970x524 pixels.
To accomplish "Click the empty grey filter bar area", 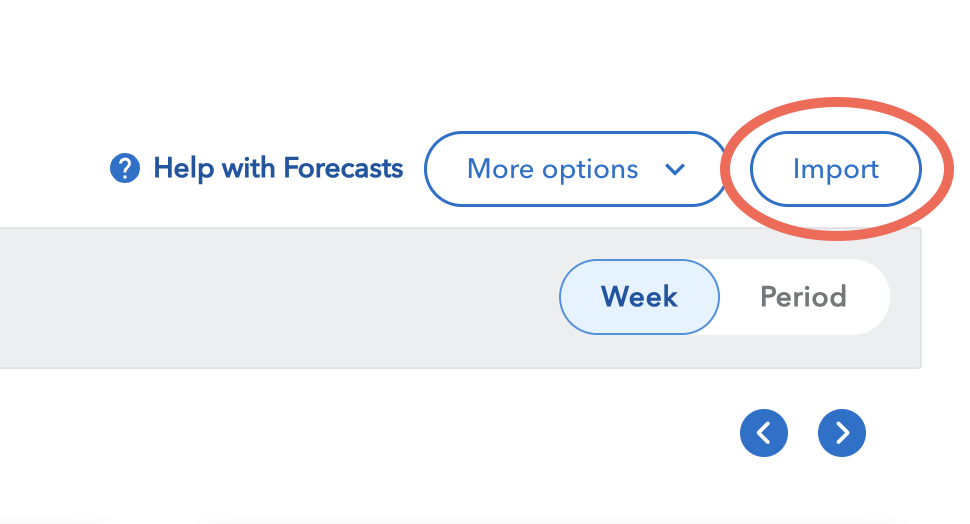I will point(278,298).
